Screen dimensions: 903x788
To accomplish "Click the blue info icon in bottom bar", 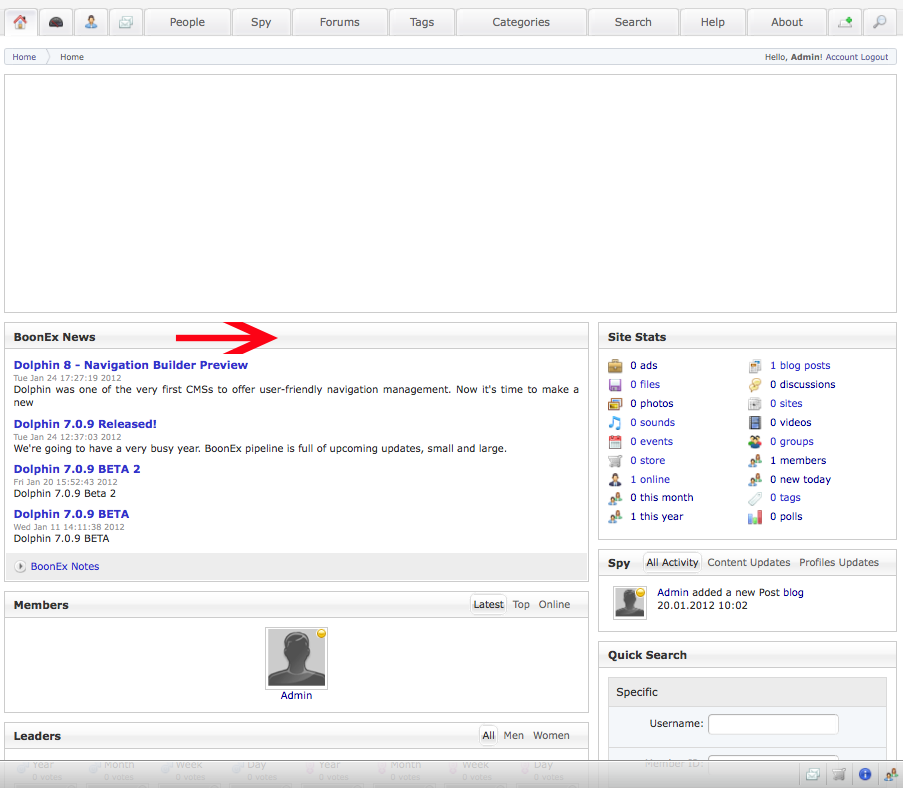I will pos(865,774).
